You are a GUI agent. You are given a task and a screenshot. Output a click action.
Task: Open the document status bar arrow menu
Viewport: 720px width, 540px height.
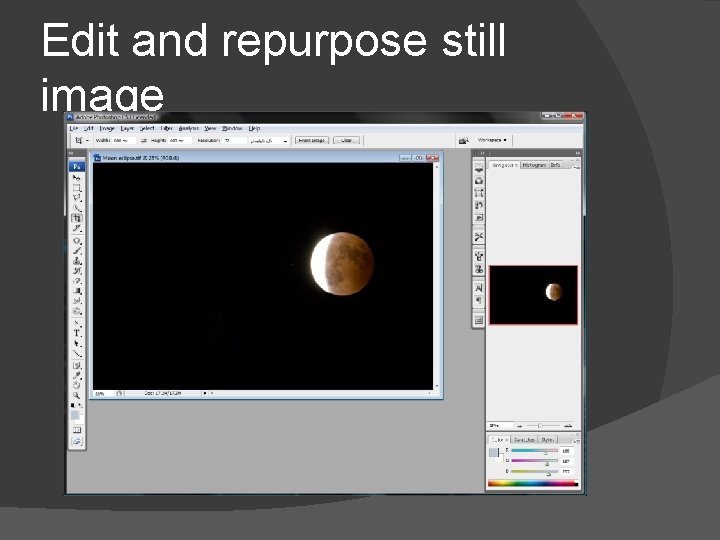click(205, 393)
